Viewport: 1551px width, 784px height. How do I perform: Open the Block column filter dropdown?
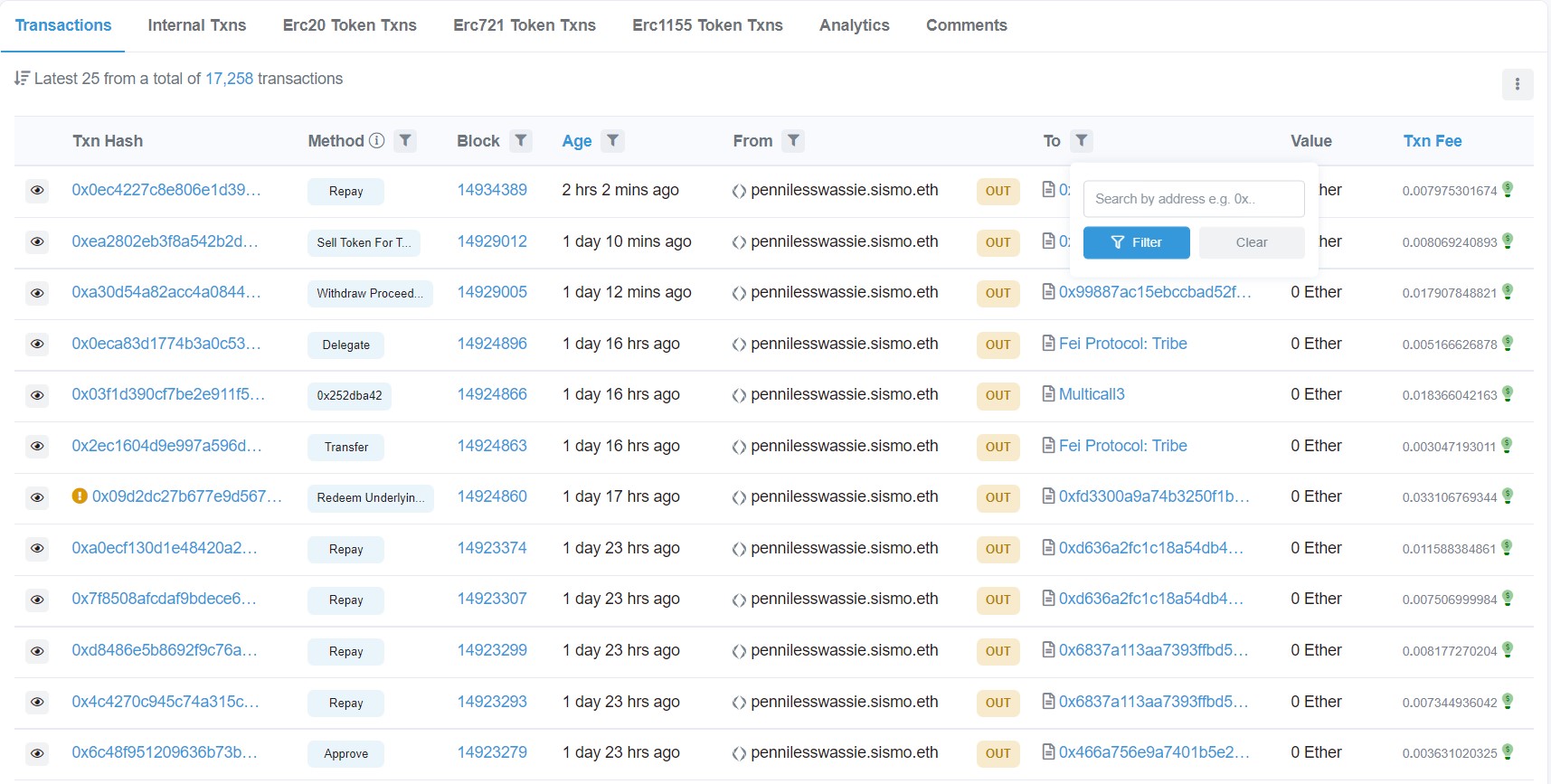pos(520,141)
